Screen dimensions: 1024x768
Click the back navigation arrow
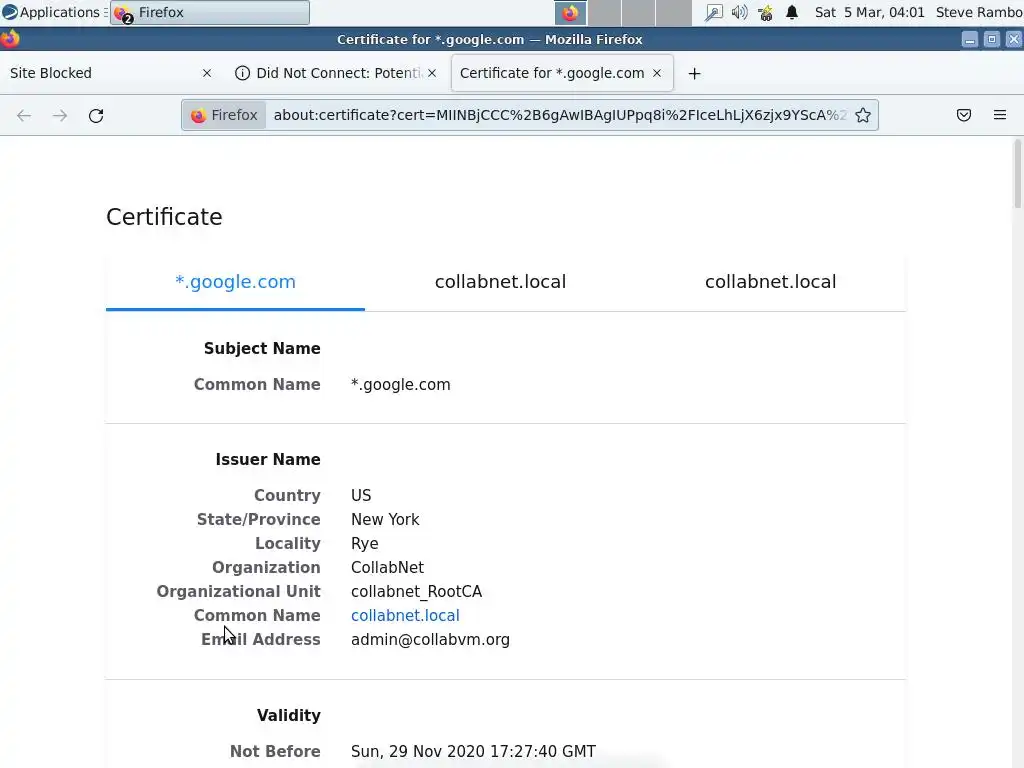pyautogui.click(x=24, y=116)
